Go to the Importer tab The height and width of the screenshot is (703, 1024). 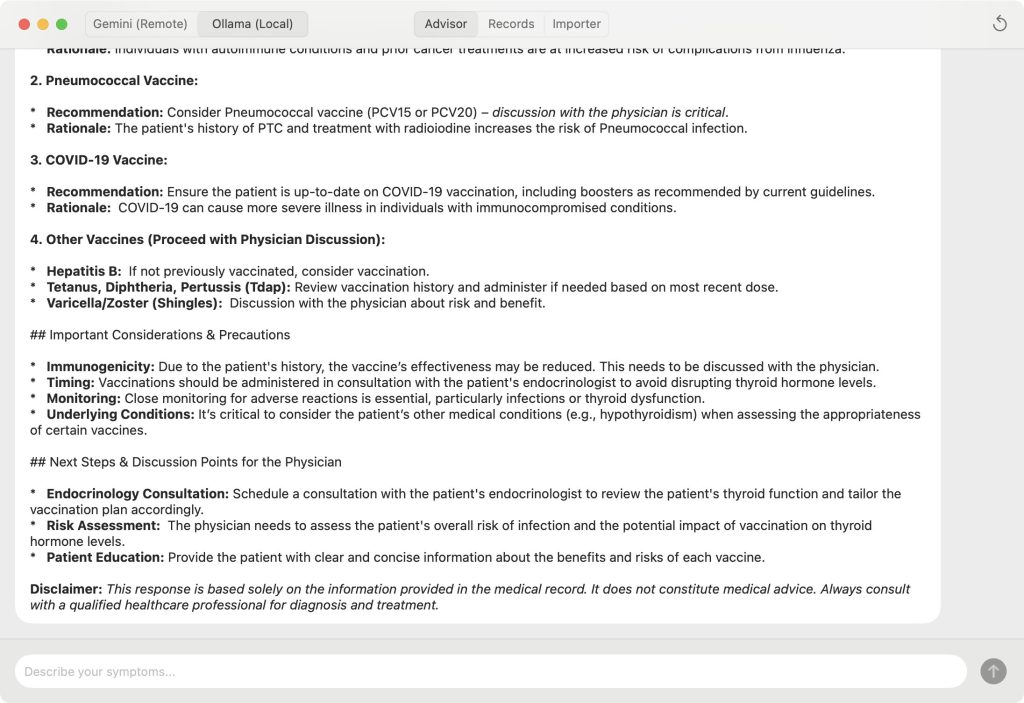(x=577, y=24)
